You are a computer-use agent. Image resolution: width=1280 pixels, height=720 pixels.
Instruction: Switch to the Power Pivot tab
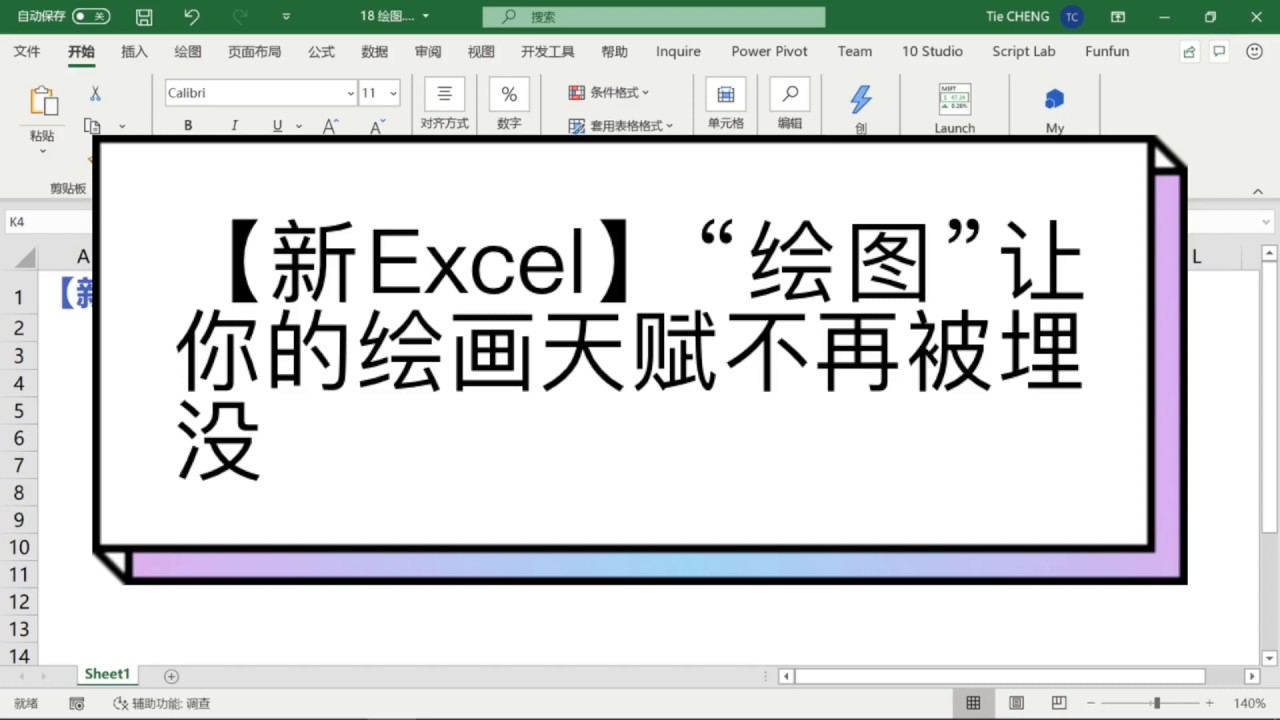(769, 51)
